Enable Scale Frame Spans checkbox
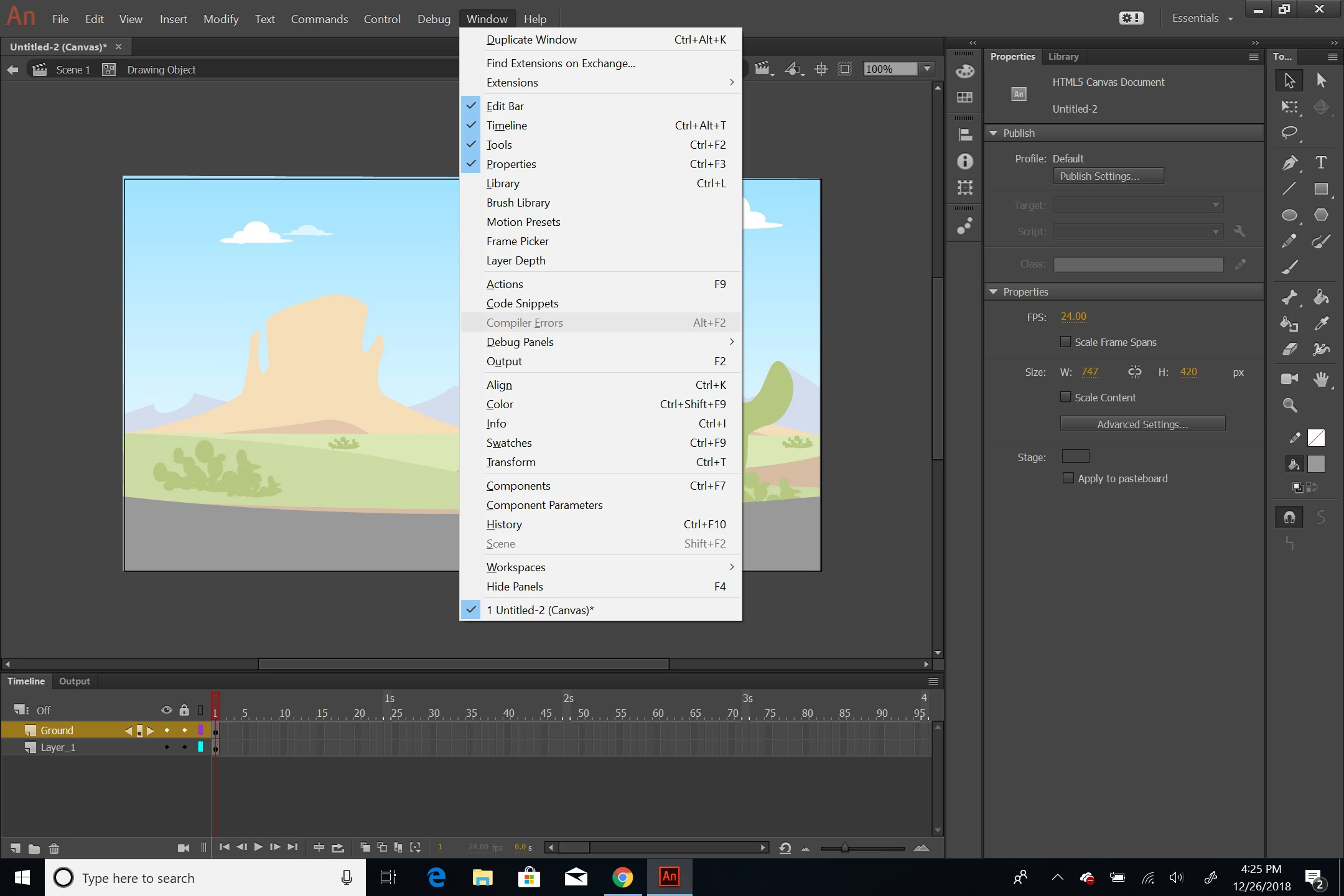 1065,342
